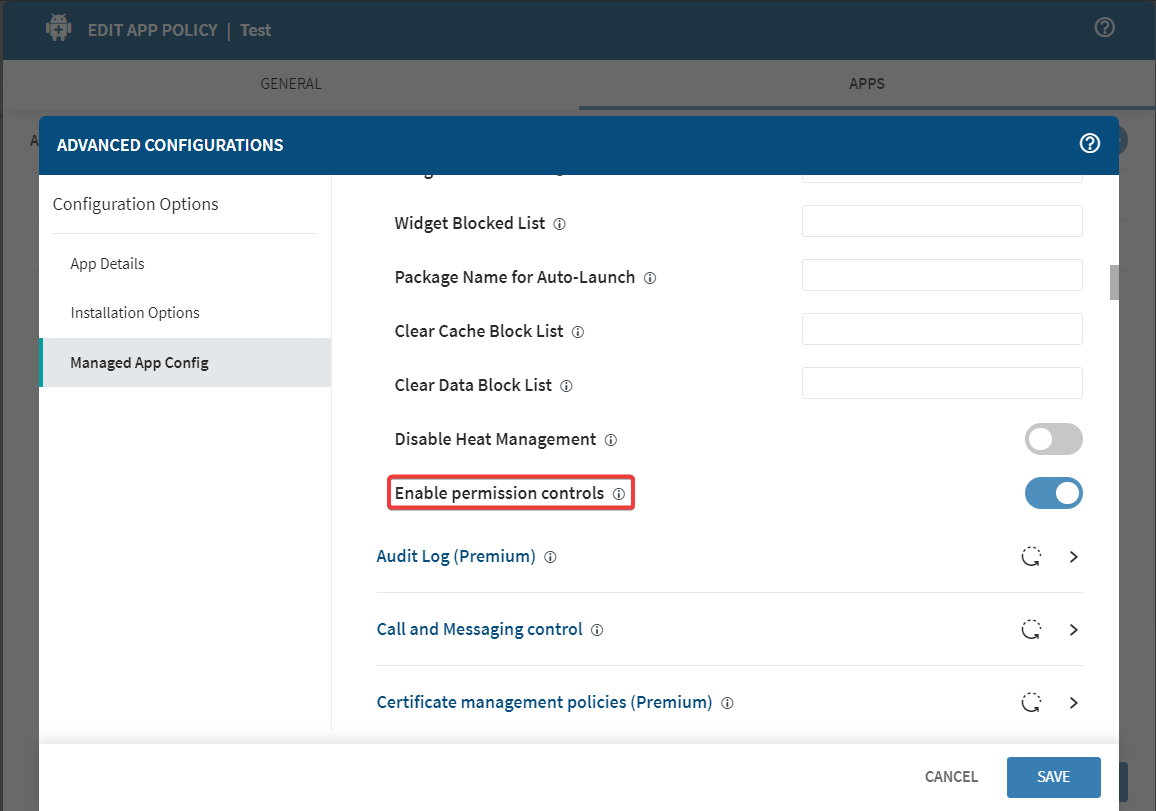Reset Audit Log settings with circular arrow icon
Viewport: 1156px width, 811px height.
(1031, 557)
